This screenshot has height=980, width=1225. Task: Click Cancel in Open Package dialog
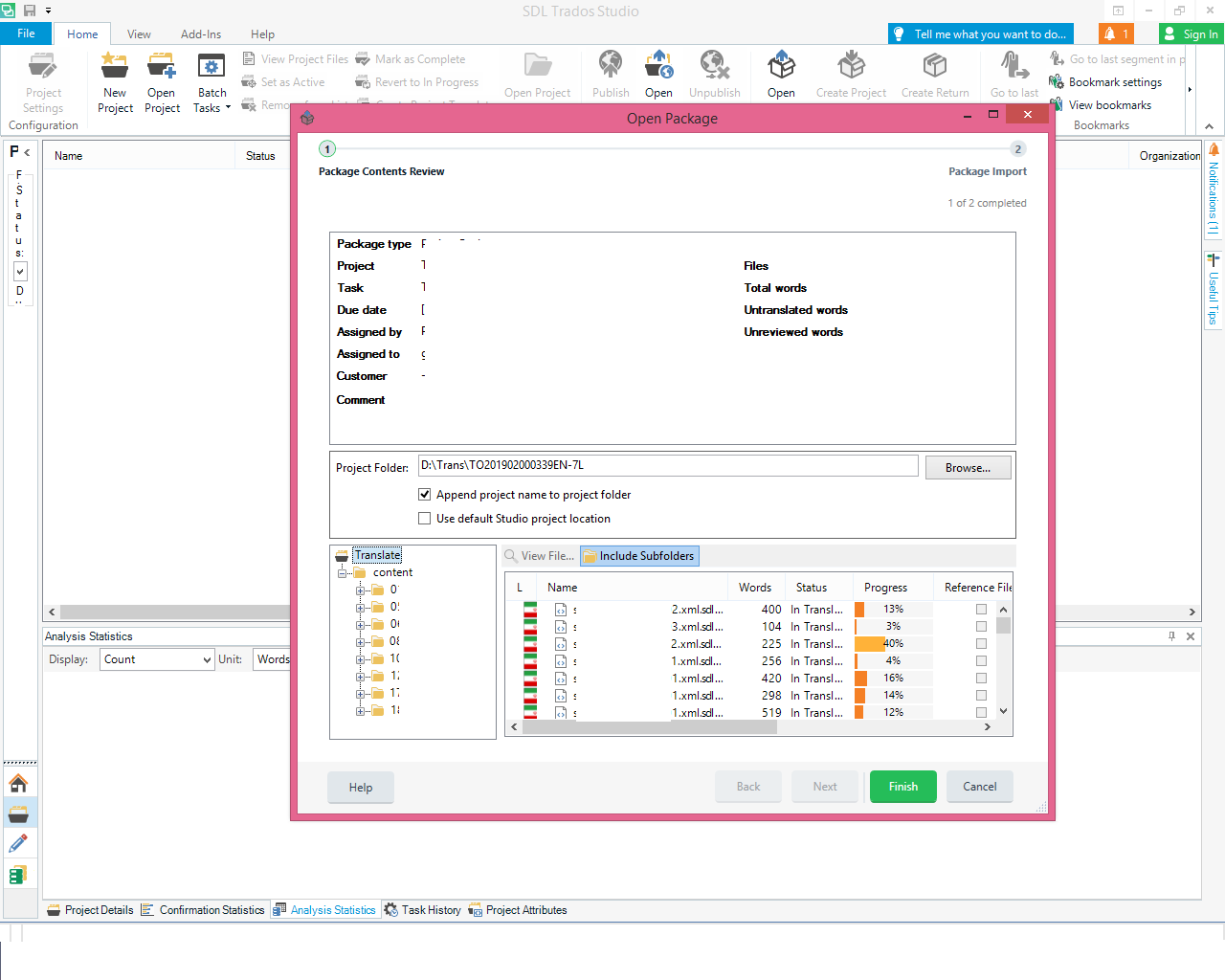980,787
